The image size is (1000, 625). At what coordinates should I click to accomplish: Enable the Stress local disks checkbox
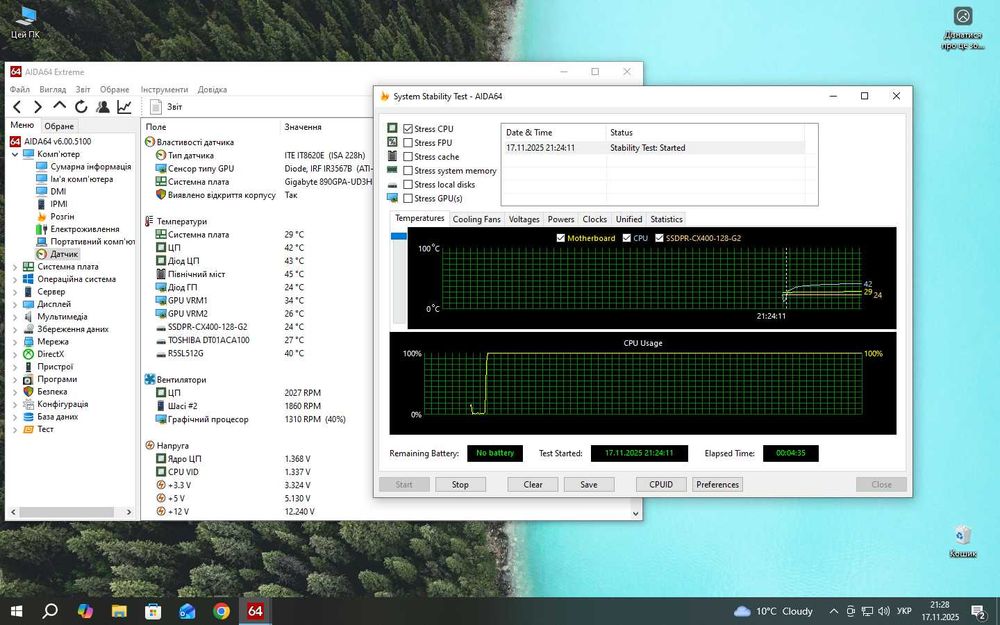408,185
